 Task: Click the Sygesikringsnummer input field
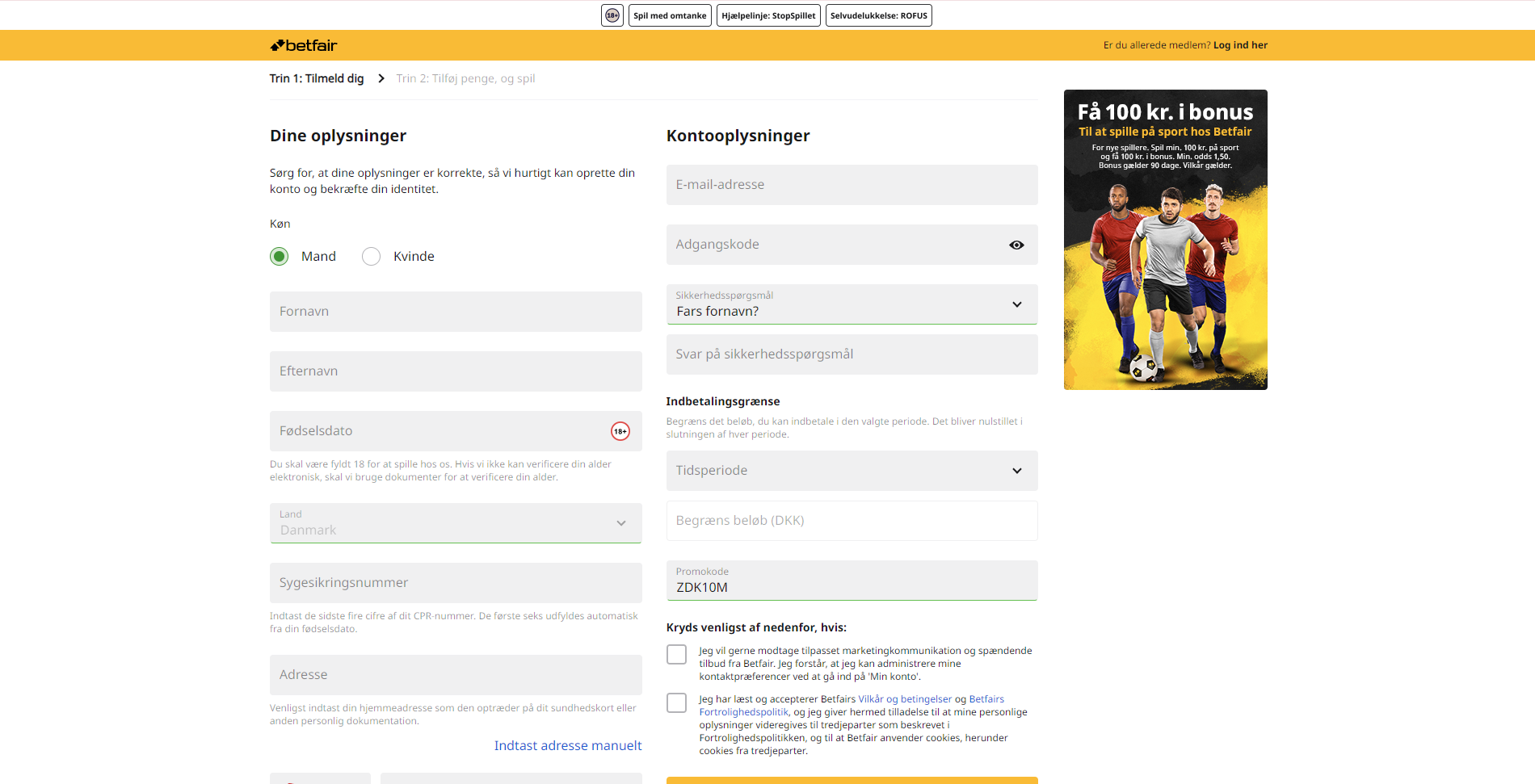coord(456,583)
